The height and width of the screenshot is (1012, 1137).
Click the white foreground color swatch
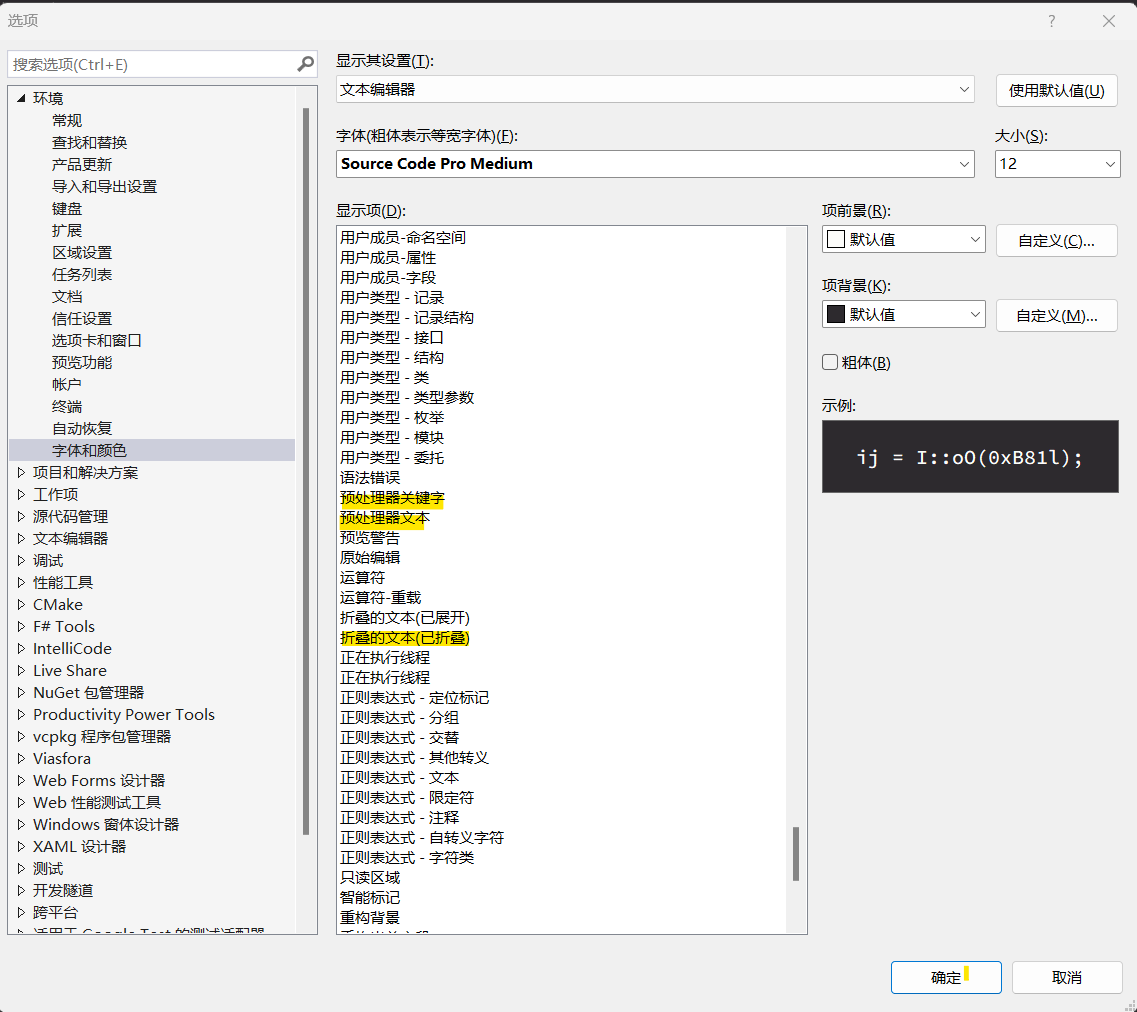835,239
